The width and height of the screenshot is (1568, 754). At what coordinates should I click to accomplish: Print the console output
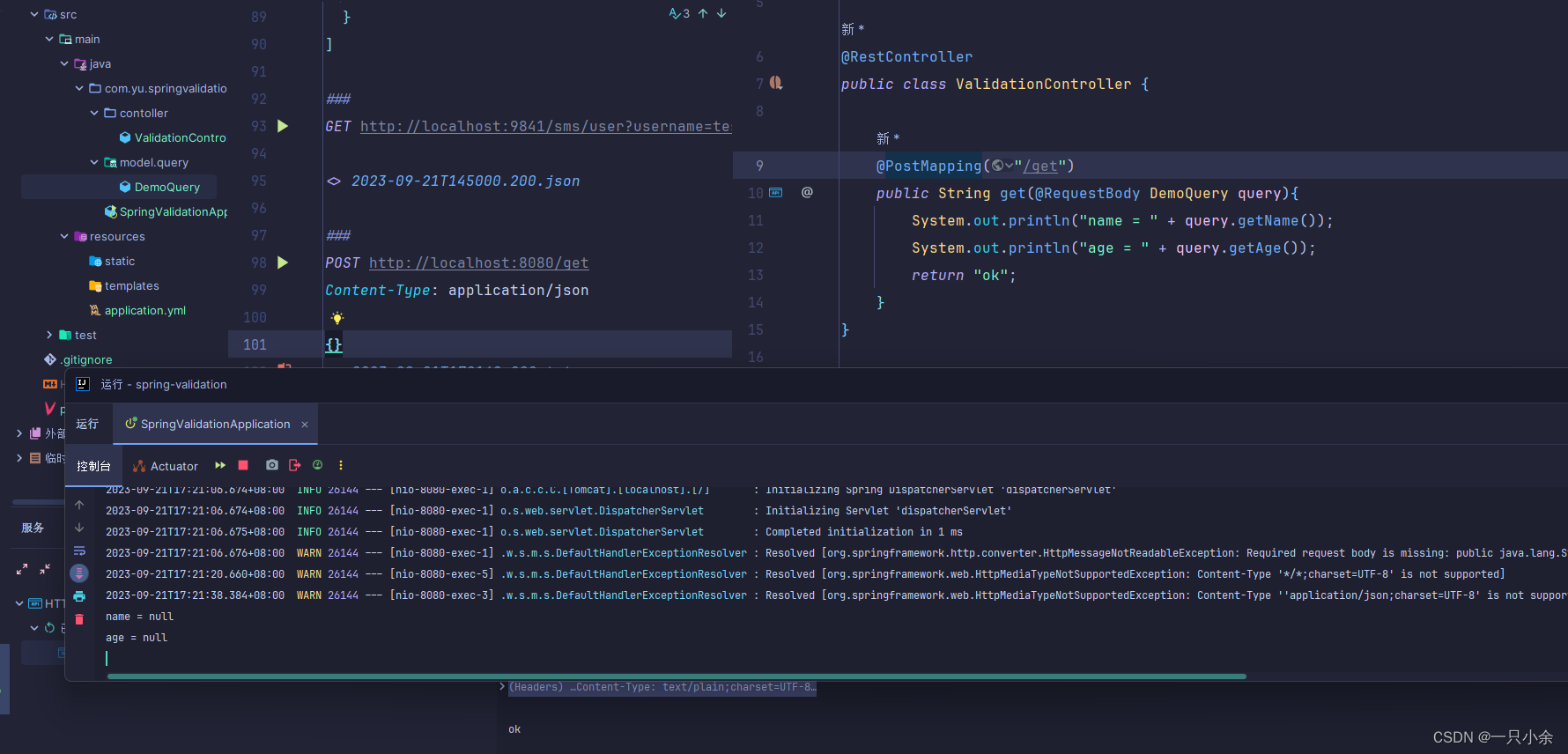click(79, 596)
